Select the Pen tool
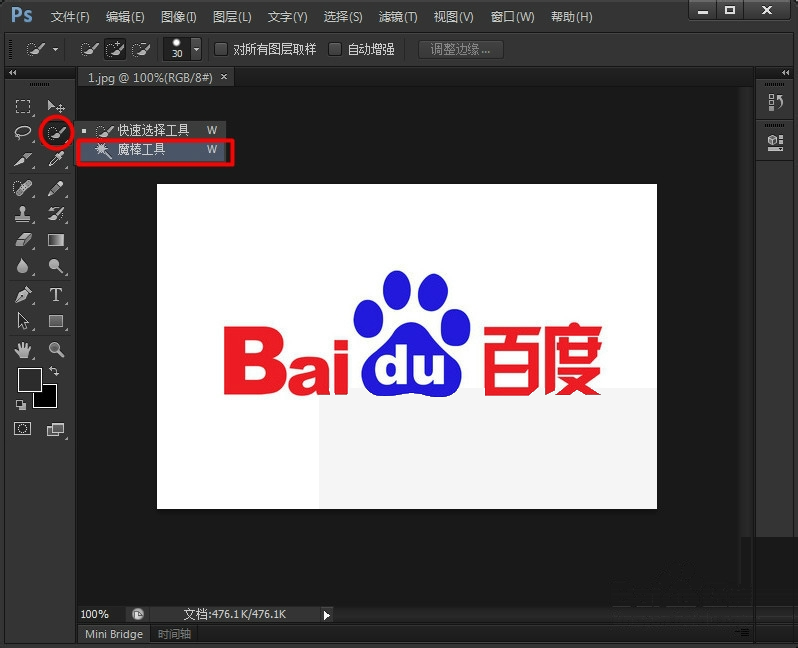798x648 pixels. [x=23, y=295]
